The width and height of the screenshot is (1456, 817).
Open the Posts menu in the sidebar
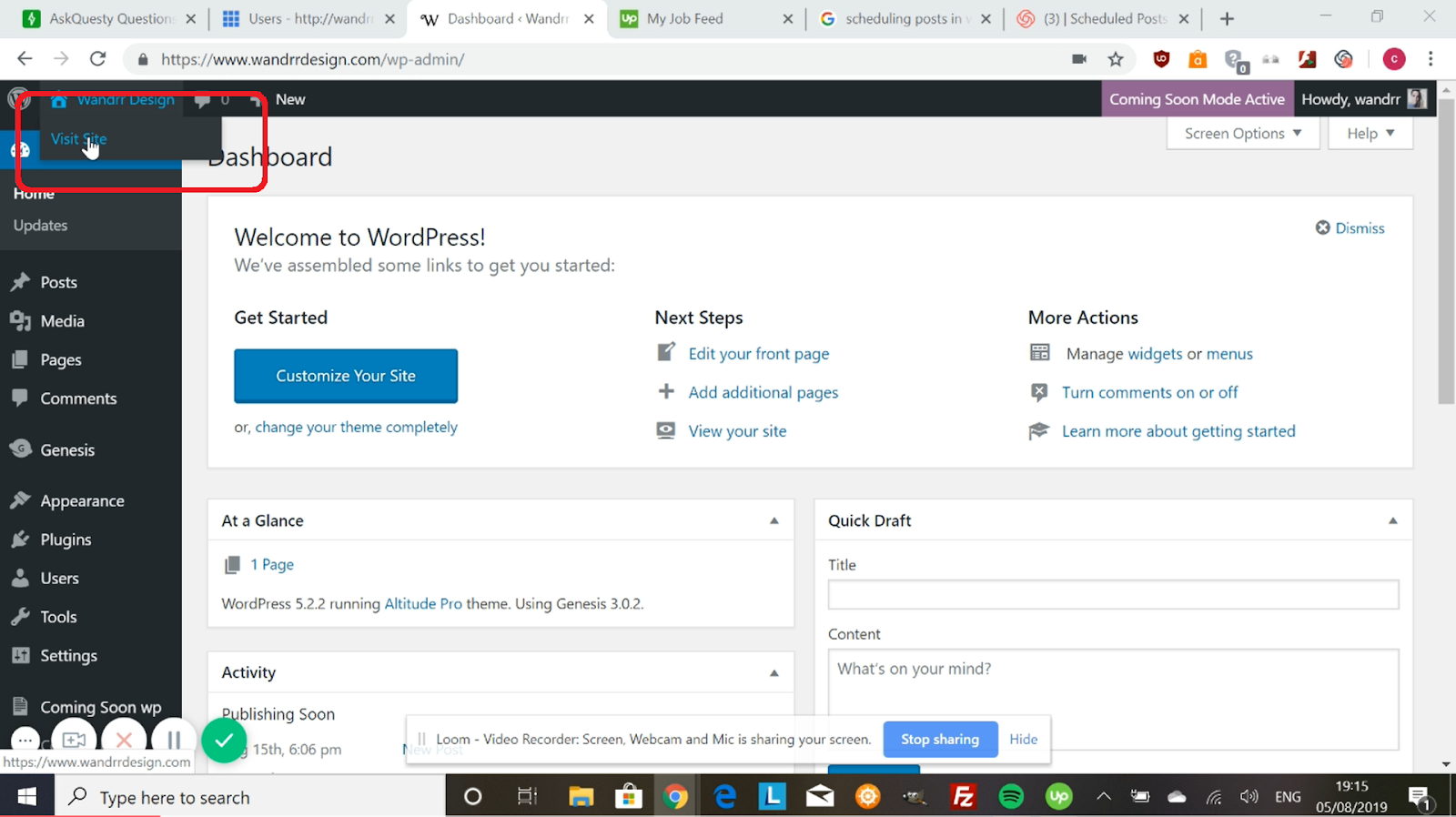click(x=58, y=282)
